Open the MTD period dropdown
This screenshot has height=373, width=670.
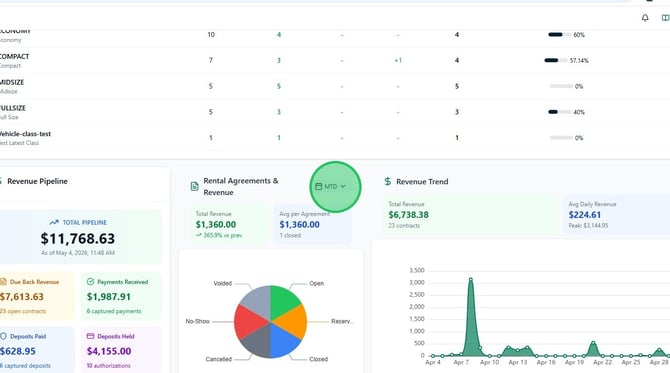point(330,186)
